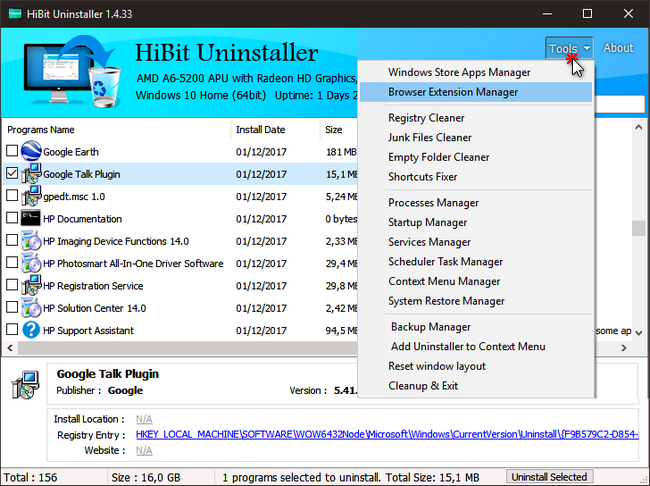The width and height of the screenshot is (650, 486).
Task: Minimize the HiBit Uninstaller window
Action: pyautogui.click(x=547, y=14)
